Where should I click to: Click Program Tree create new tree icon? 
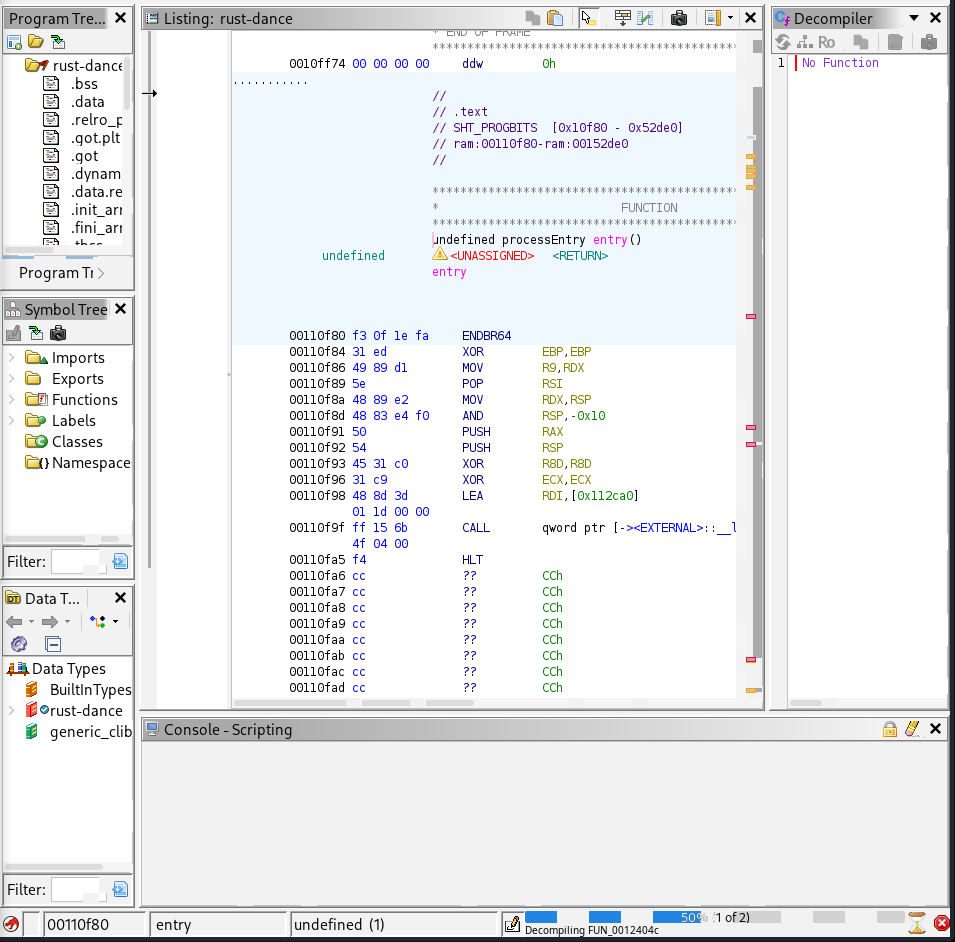pos(14,42)
